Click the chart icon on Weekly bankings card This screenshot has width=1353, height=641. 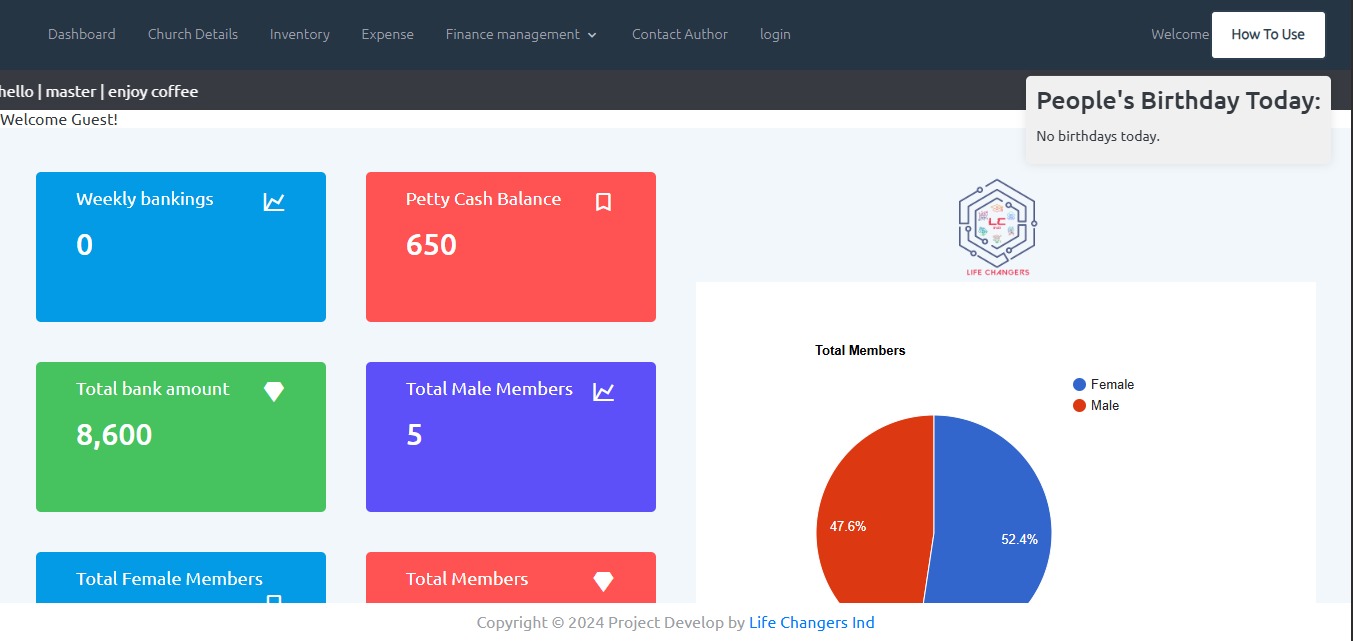click(x=274, y=202)
